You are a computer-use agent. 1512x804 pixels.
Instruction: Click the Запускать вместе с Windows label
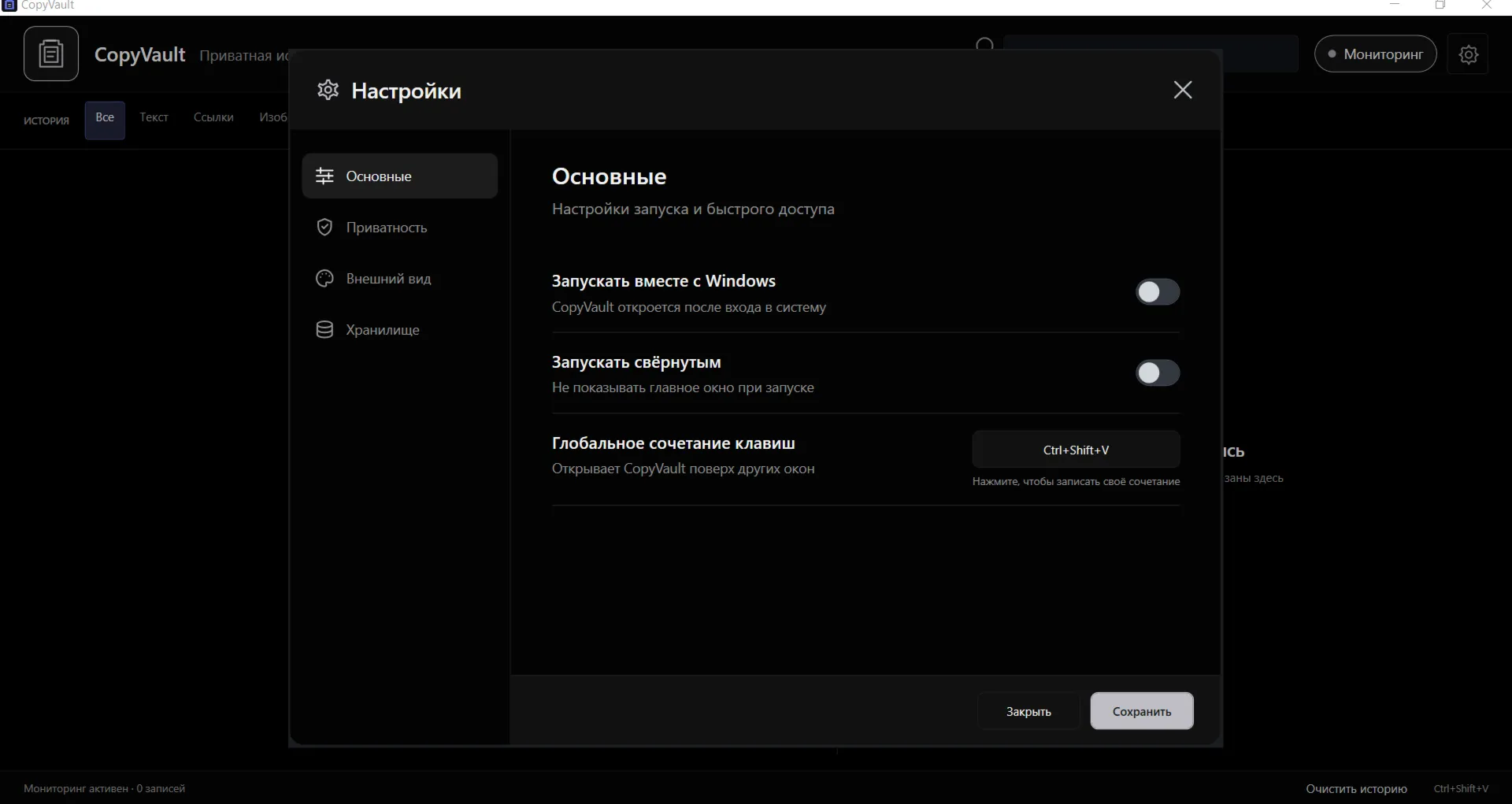click(663, 281)
